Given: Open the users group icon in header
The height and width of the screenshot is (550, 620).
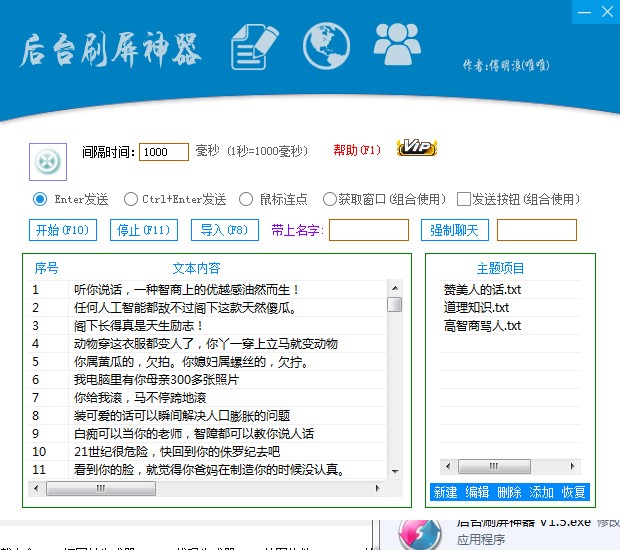Looking at the screenshot, I should pyautogui.click(x=397, y=44).
